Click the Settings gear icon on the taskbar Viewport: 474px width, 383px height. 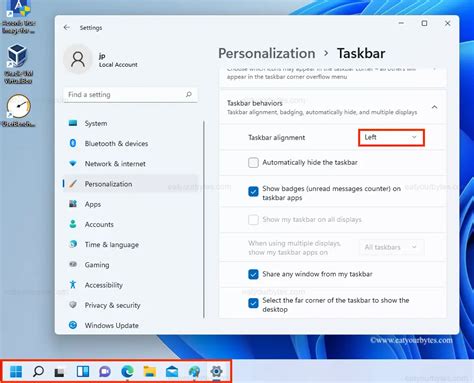tap(217, 371)
